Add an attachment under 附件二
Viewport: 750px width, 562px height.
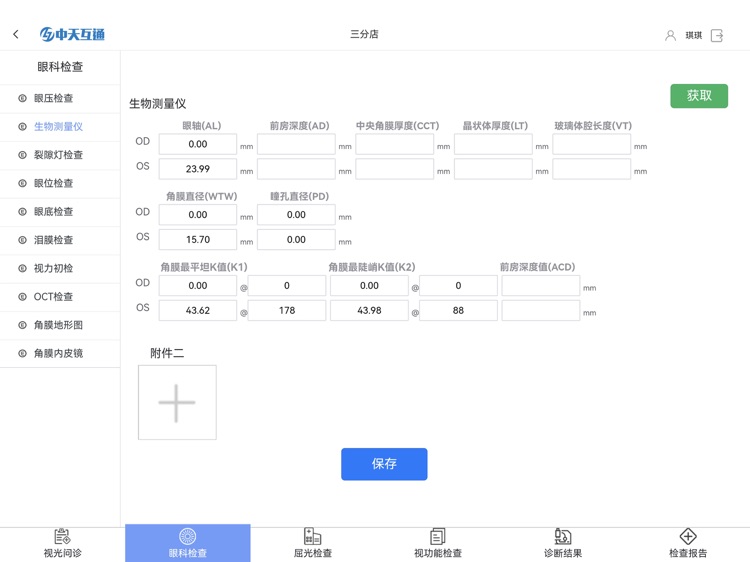pos(177,402)
